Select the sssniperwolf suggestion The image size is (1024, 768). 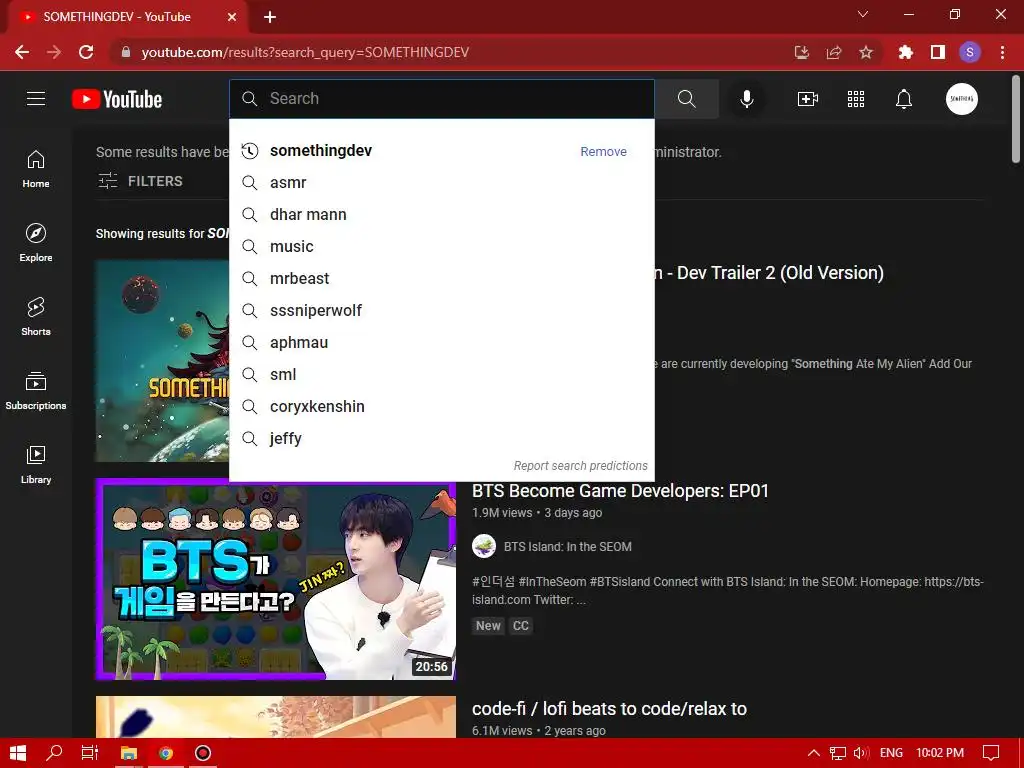click(x=441, y=310)
